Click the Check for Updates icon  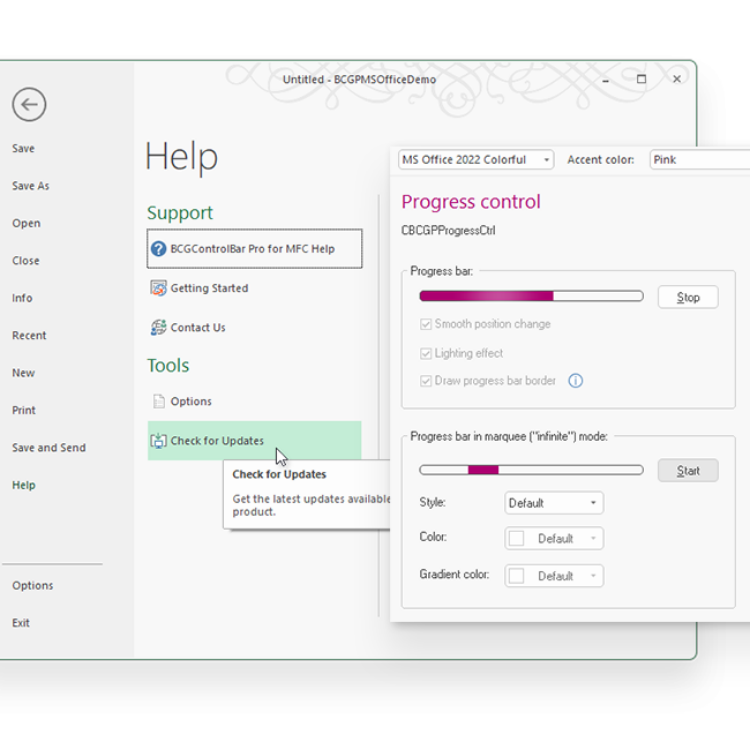click(x=158, y=441)
